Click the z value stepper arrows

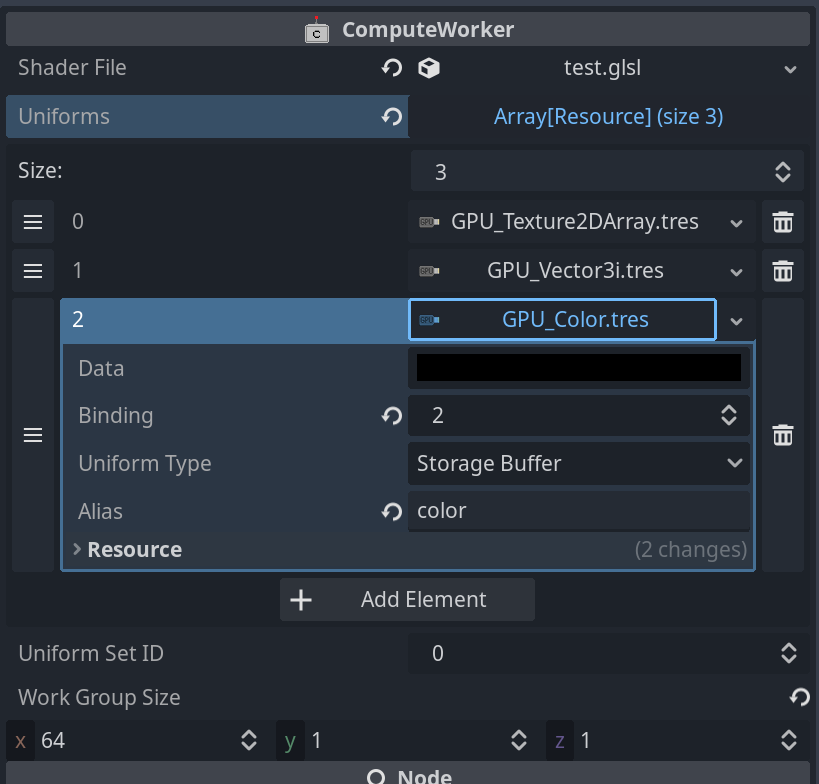pos(789,741)
